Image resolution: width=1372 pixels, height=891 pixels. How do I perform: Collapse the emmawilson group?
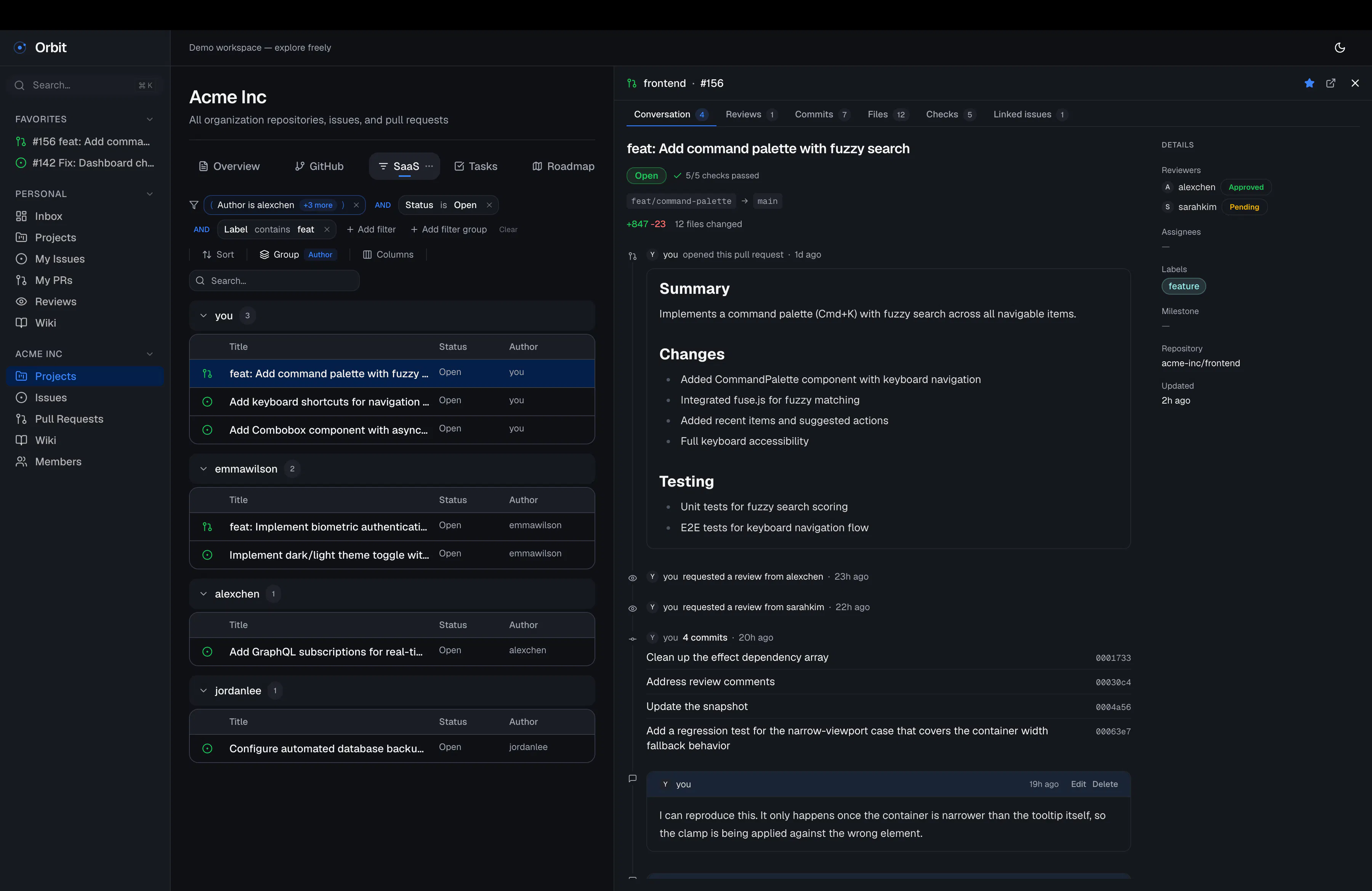204,469
